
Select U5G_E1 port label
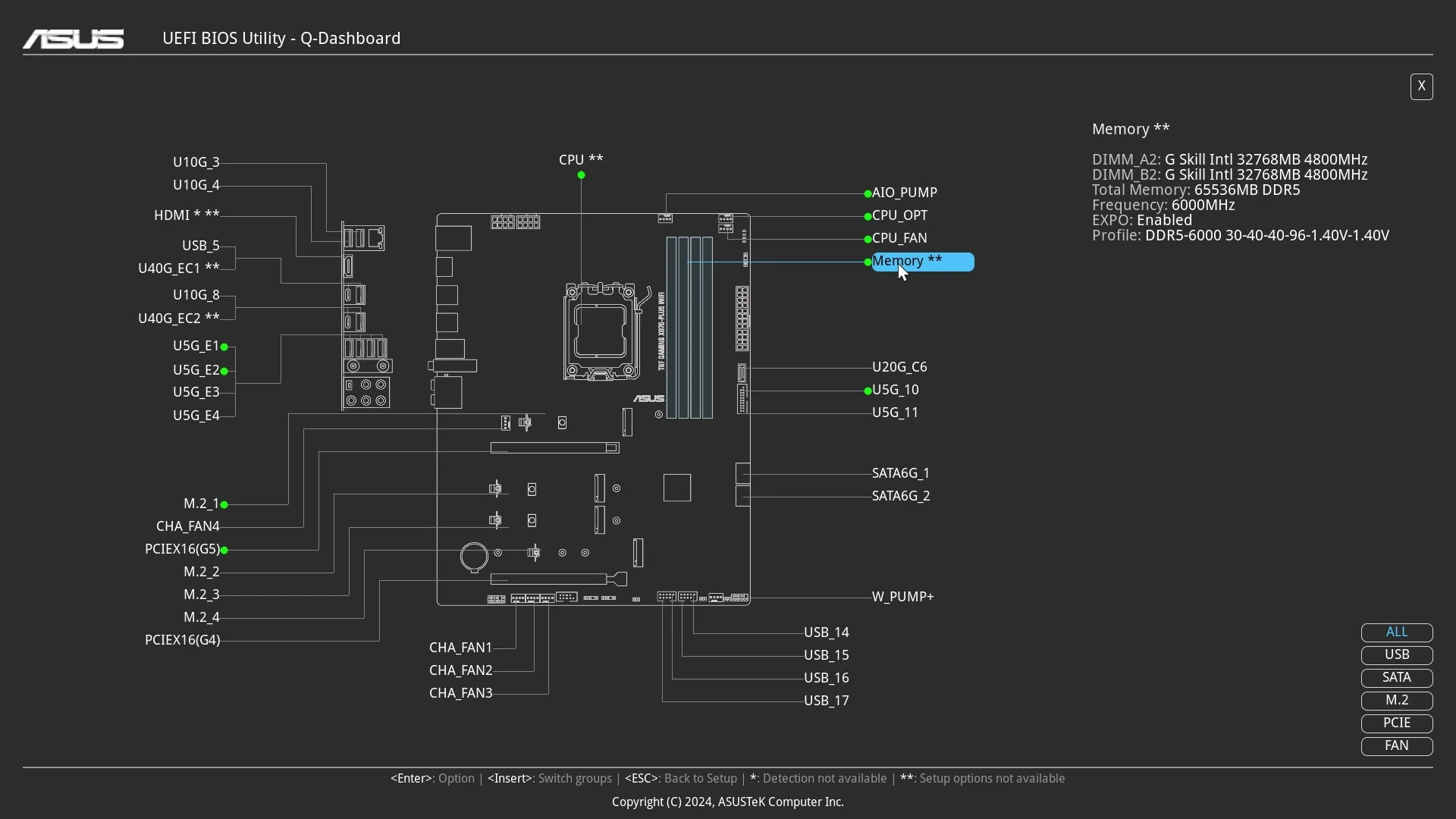[x=196, y=346]
